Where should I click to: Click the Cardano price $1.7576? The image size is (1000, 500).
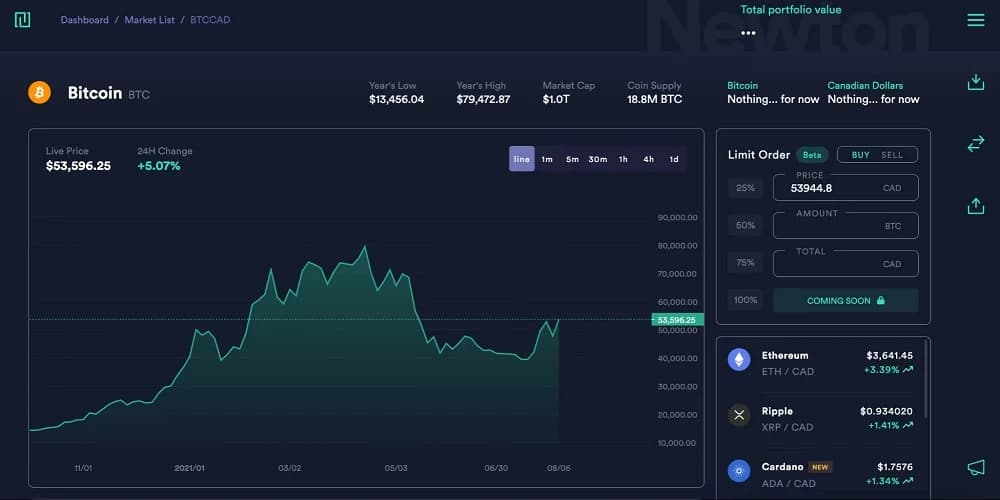tap(895, 467)
